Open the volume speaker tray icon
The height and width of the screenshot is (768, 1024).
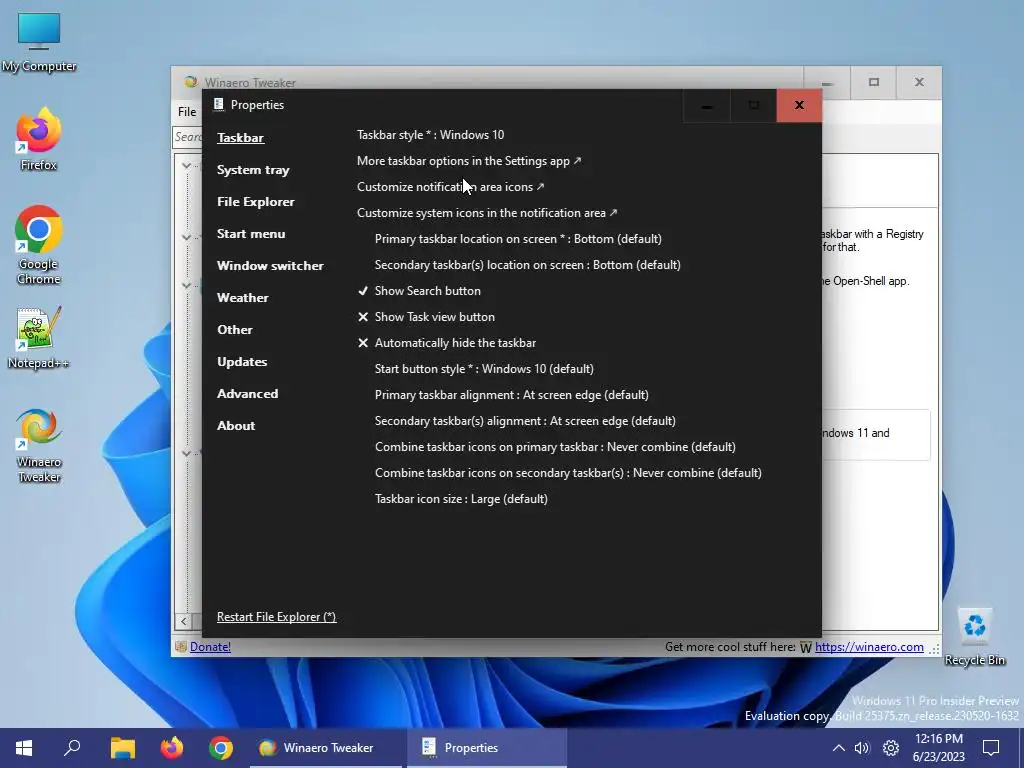click(x=862, y=748)
